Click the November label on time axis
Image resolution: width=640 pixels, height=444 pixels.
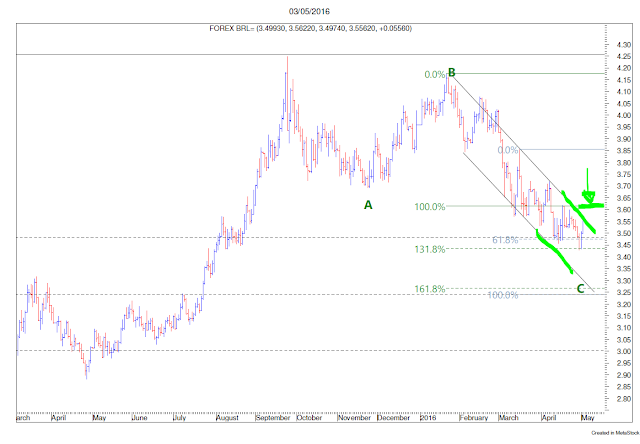tap(354, 418)
